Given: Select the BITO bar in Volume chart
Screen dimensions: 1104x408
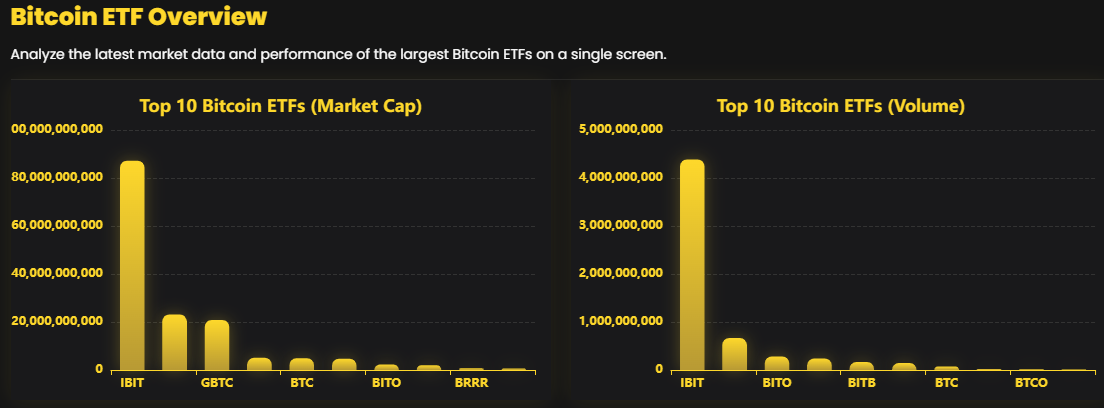Looking at the screenshot, I should [x=777, y=364].
